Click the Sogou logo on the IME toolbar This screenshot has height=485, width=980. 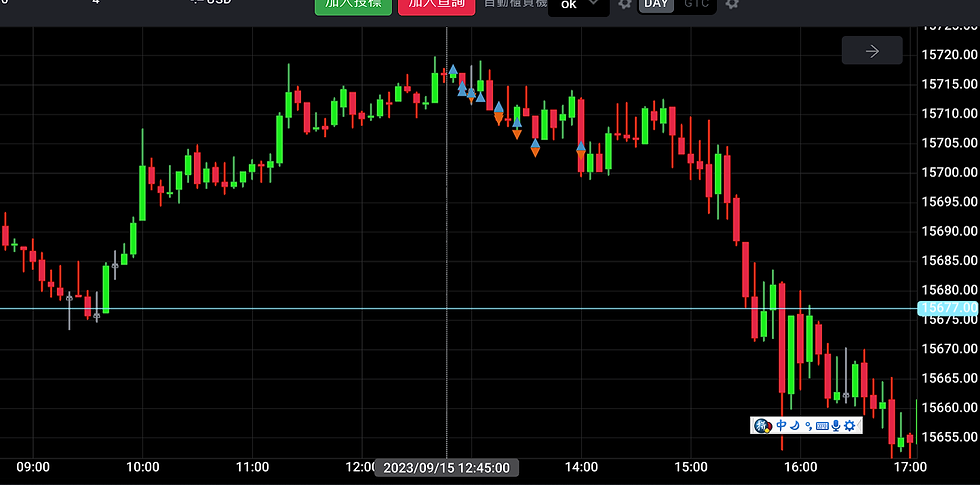(x=762, y=426)
